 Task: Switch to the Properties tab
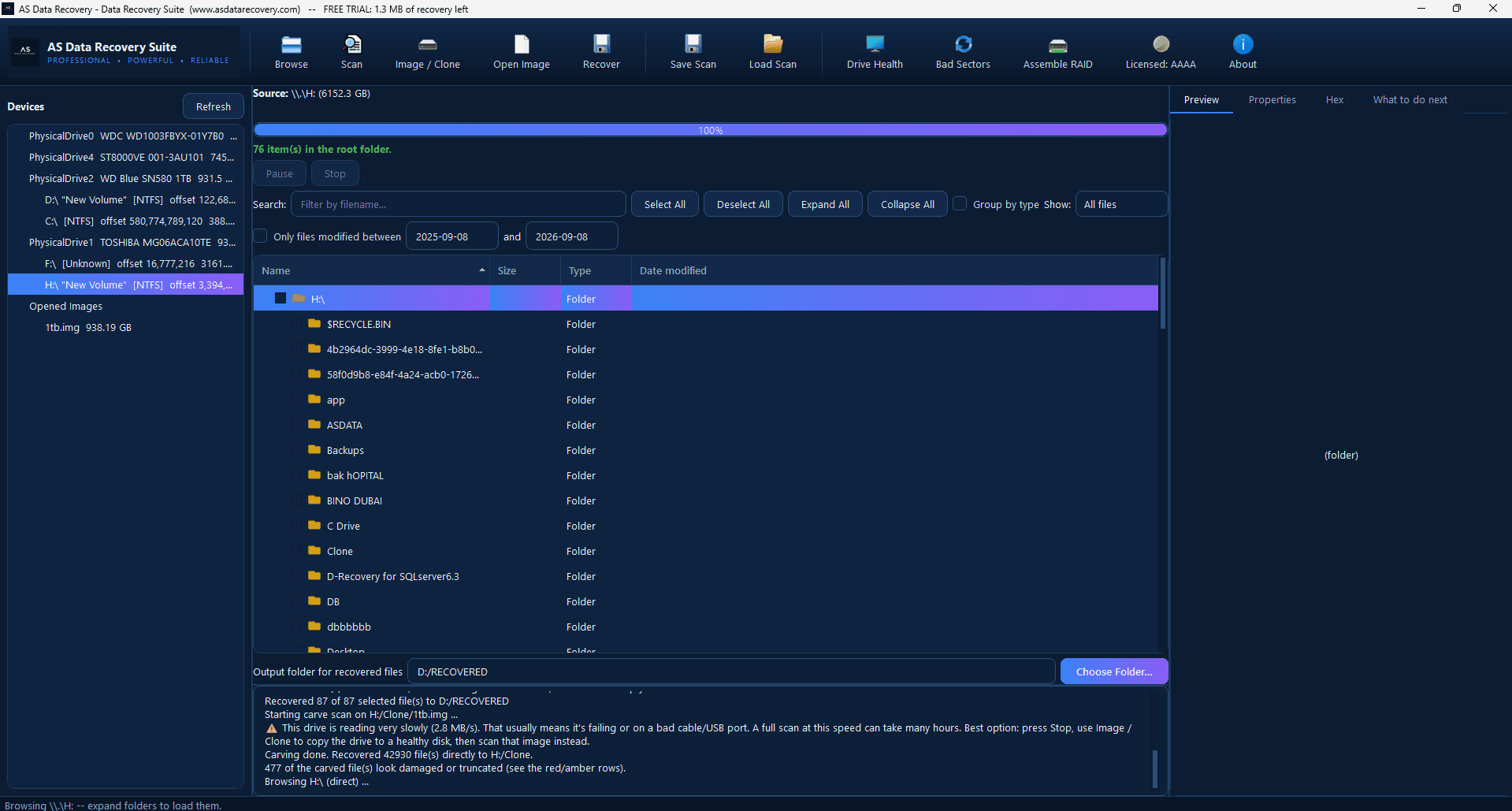(x=1272, y=100)
